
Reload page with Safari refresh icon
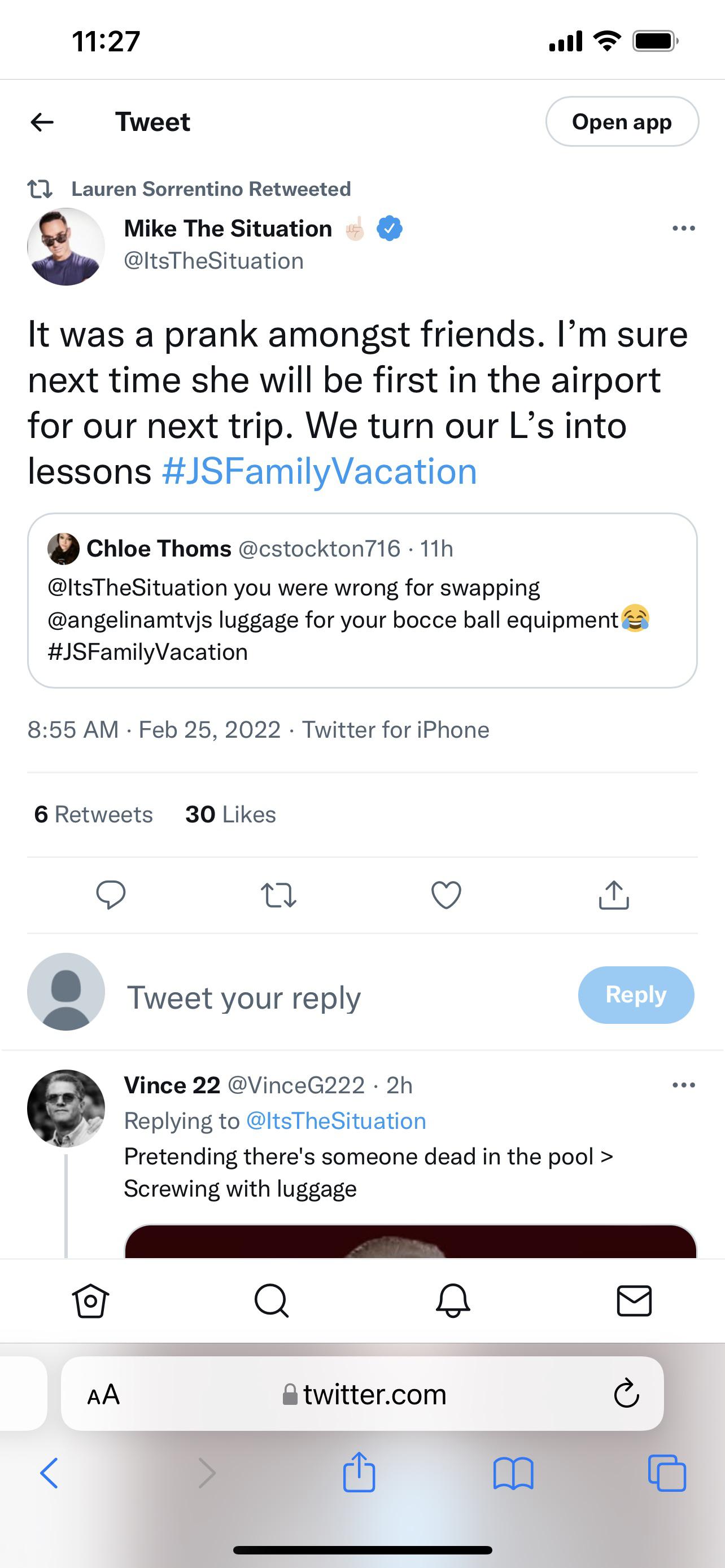click(626, 1394)
